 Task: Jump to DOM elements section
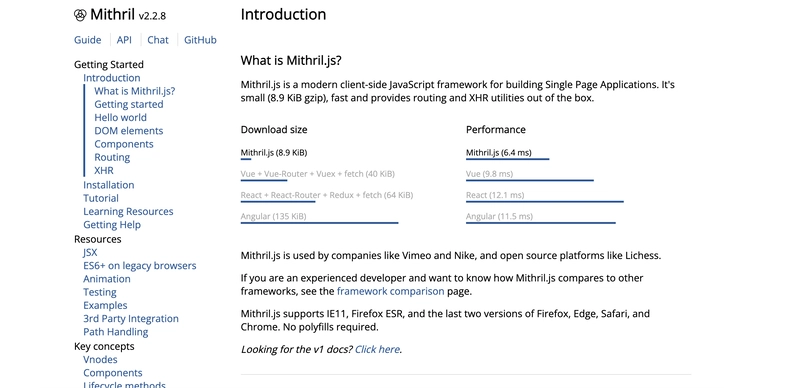click(129, 131)
